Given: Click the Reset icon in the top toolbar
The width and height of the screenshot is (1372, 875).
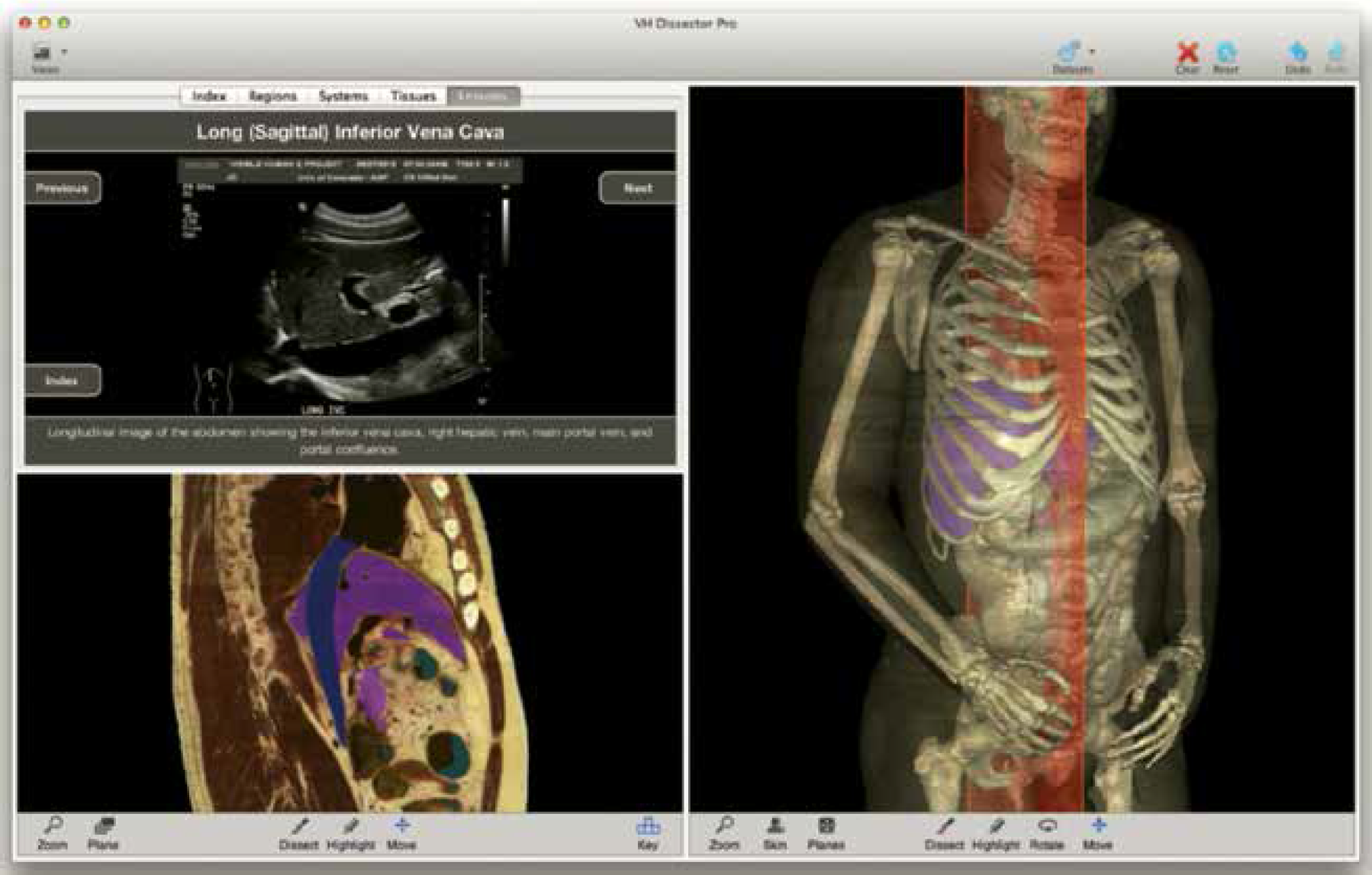Looking at the screenshot, I should pos(1225,56).
